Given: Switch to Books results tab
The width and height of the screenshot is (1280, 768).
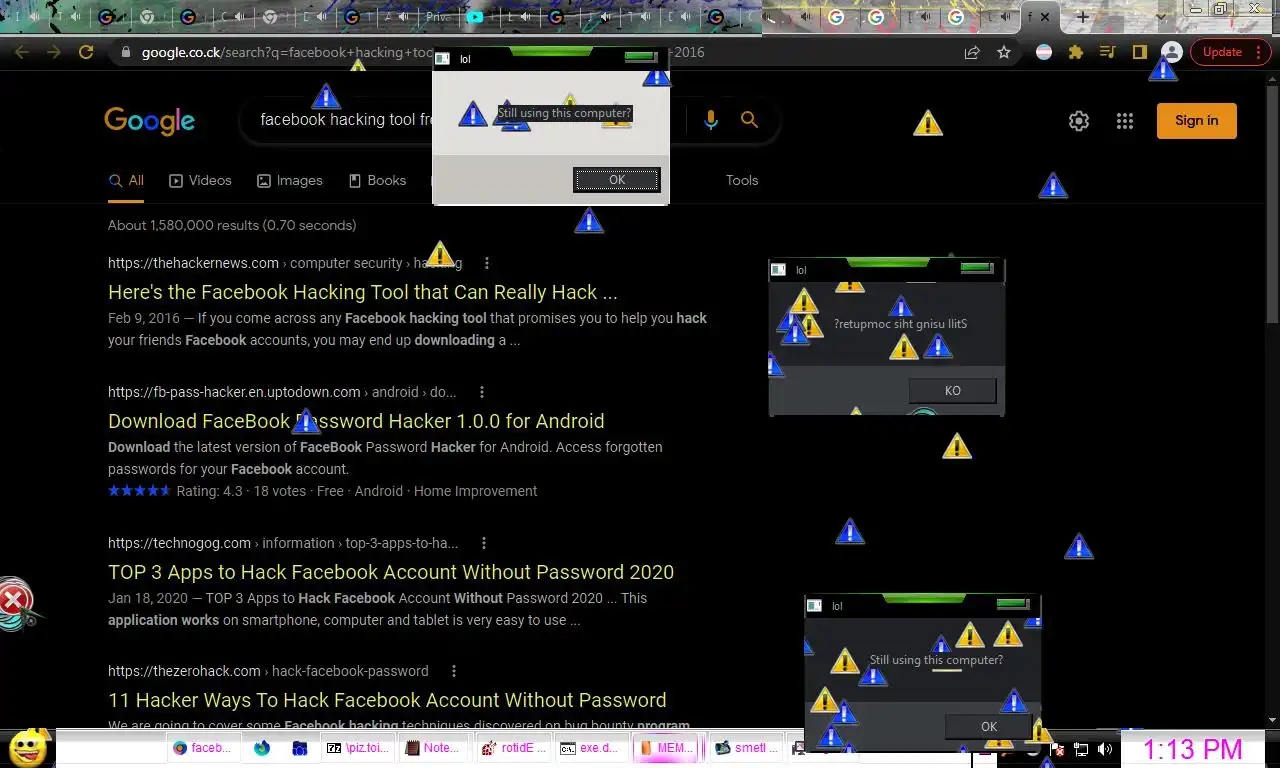Looking at the screenshot, I should [x=377, y=181].
